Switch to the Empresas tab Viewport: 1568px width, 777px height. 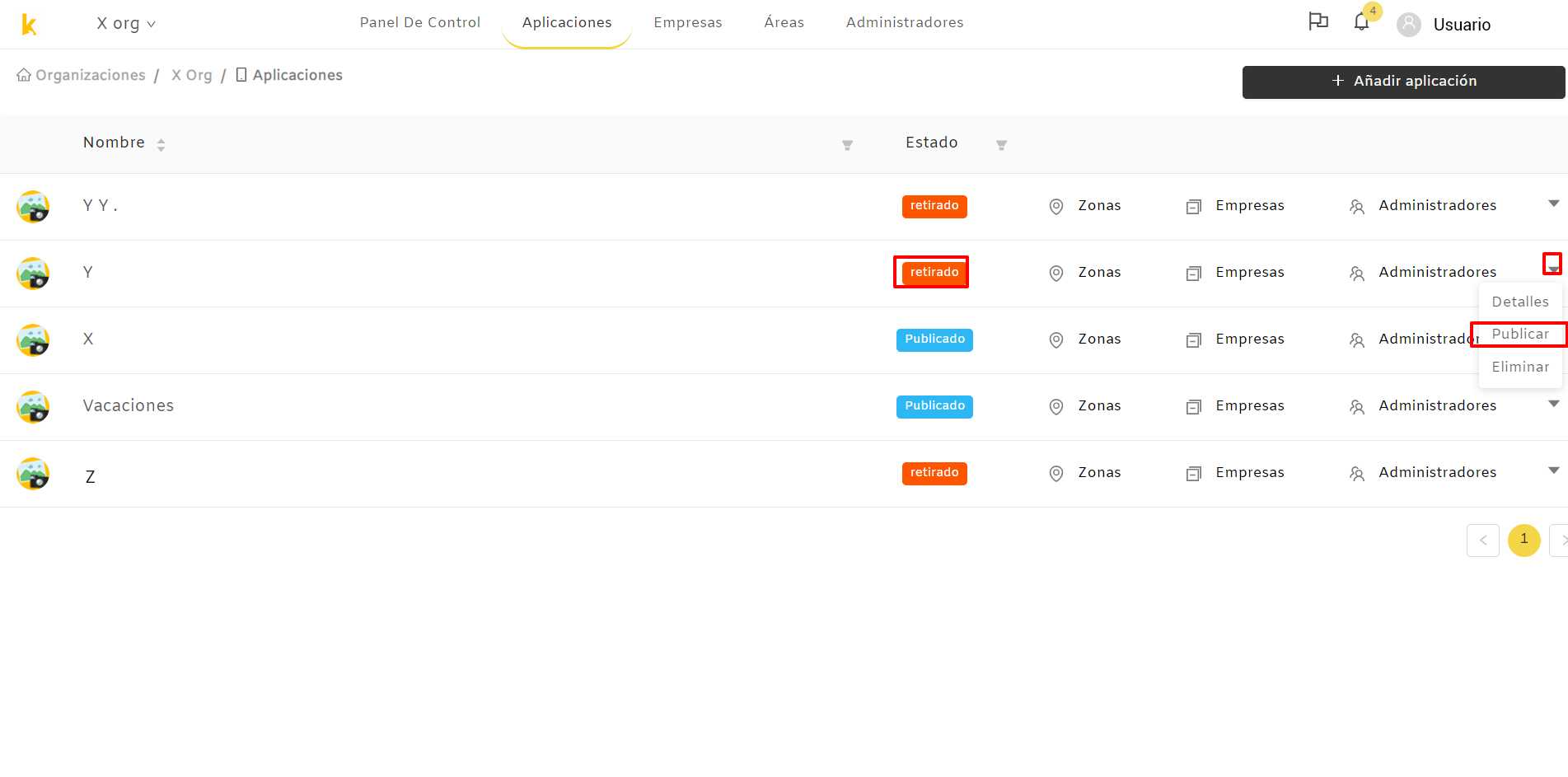coord(688,22)
